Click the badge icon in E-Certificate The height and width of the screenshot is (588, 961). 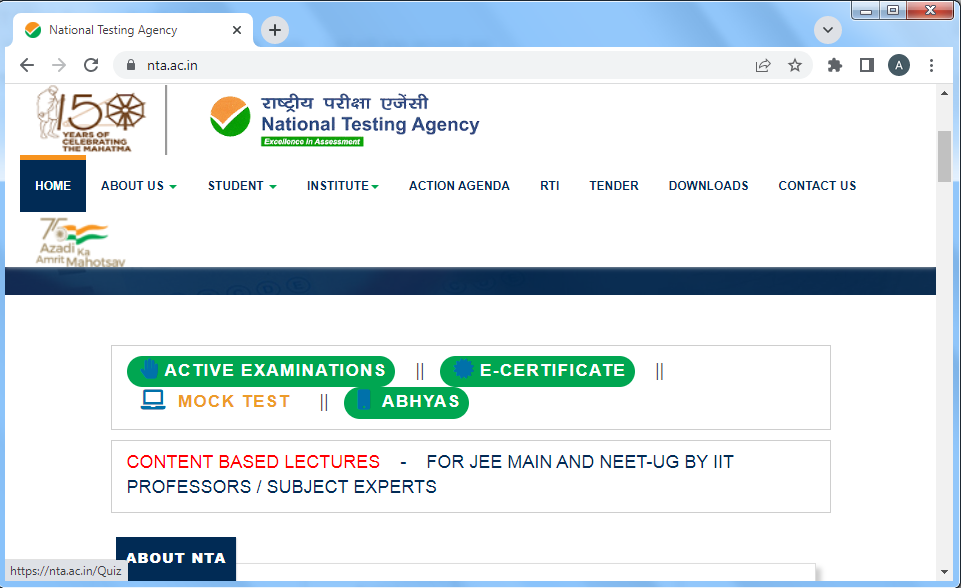463,368
